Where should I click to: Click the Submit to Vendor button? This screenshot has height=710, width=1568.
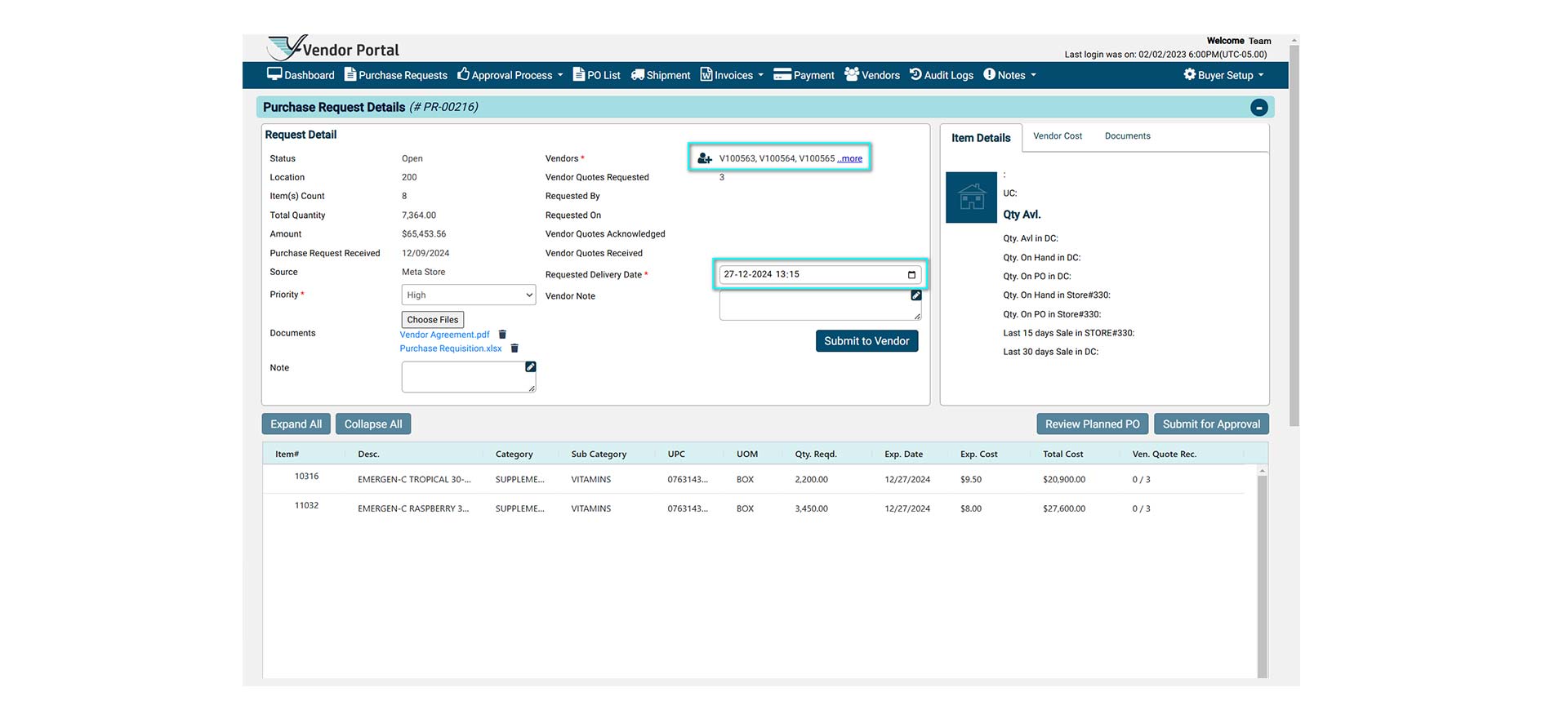866,341
